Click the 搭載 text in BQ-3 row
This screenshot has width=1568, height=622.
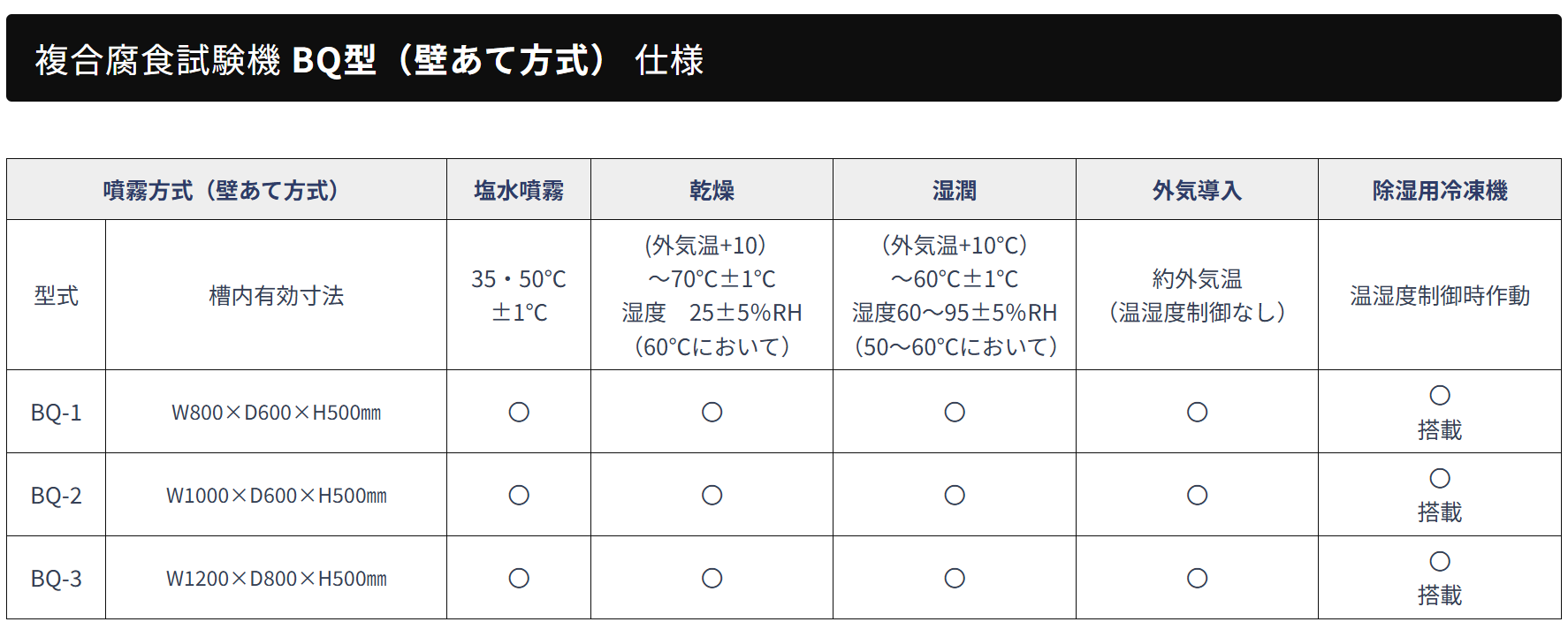click(x=1440, y=595)
